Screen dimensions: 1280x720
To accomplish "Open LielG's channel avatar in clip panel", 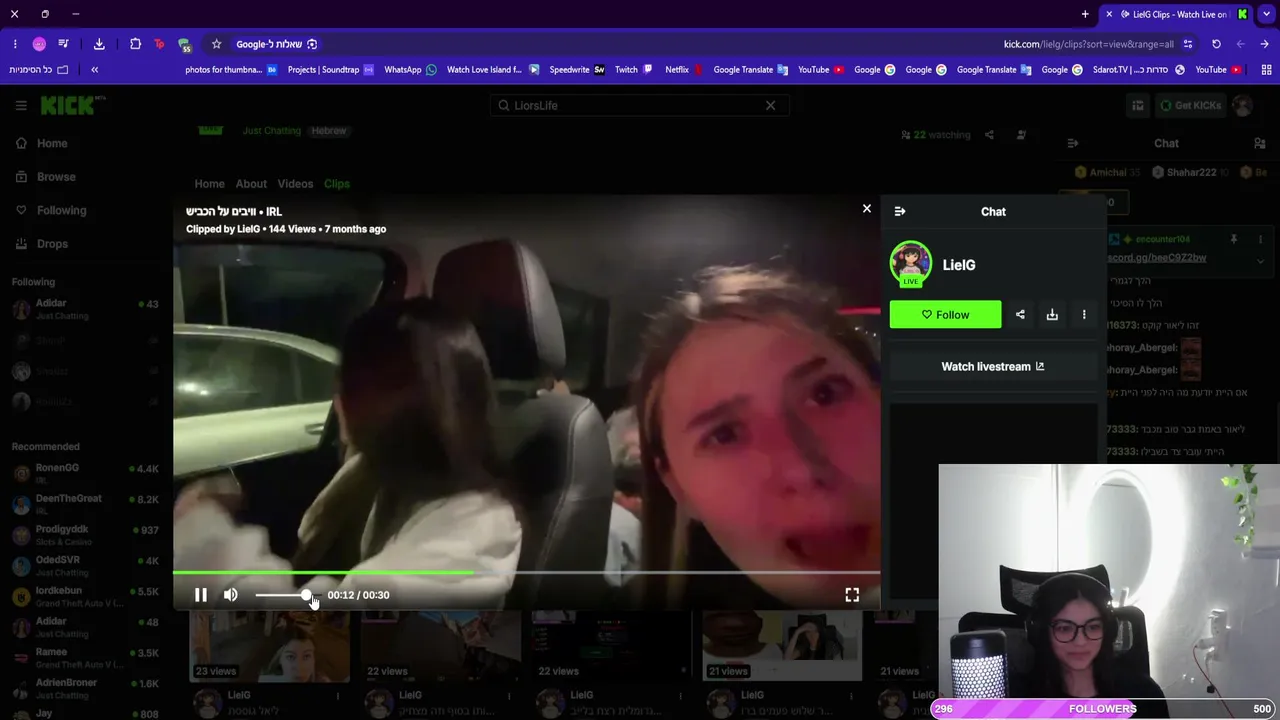I will pyautogui.click(x=911, y=264).
